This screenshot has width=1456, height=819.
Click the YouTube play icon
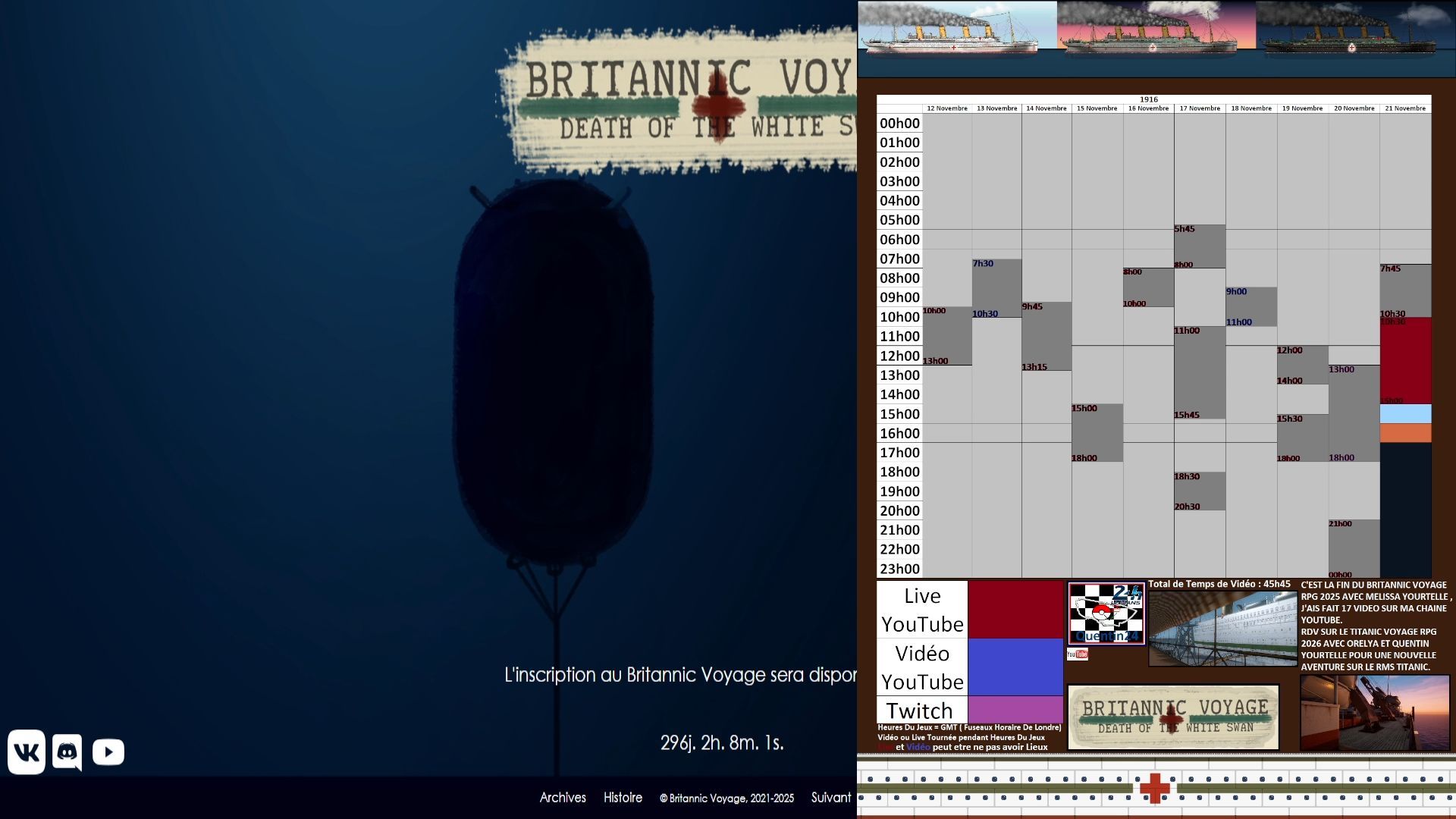tap(108, 752)
